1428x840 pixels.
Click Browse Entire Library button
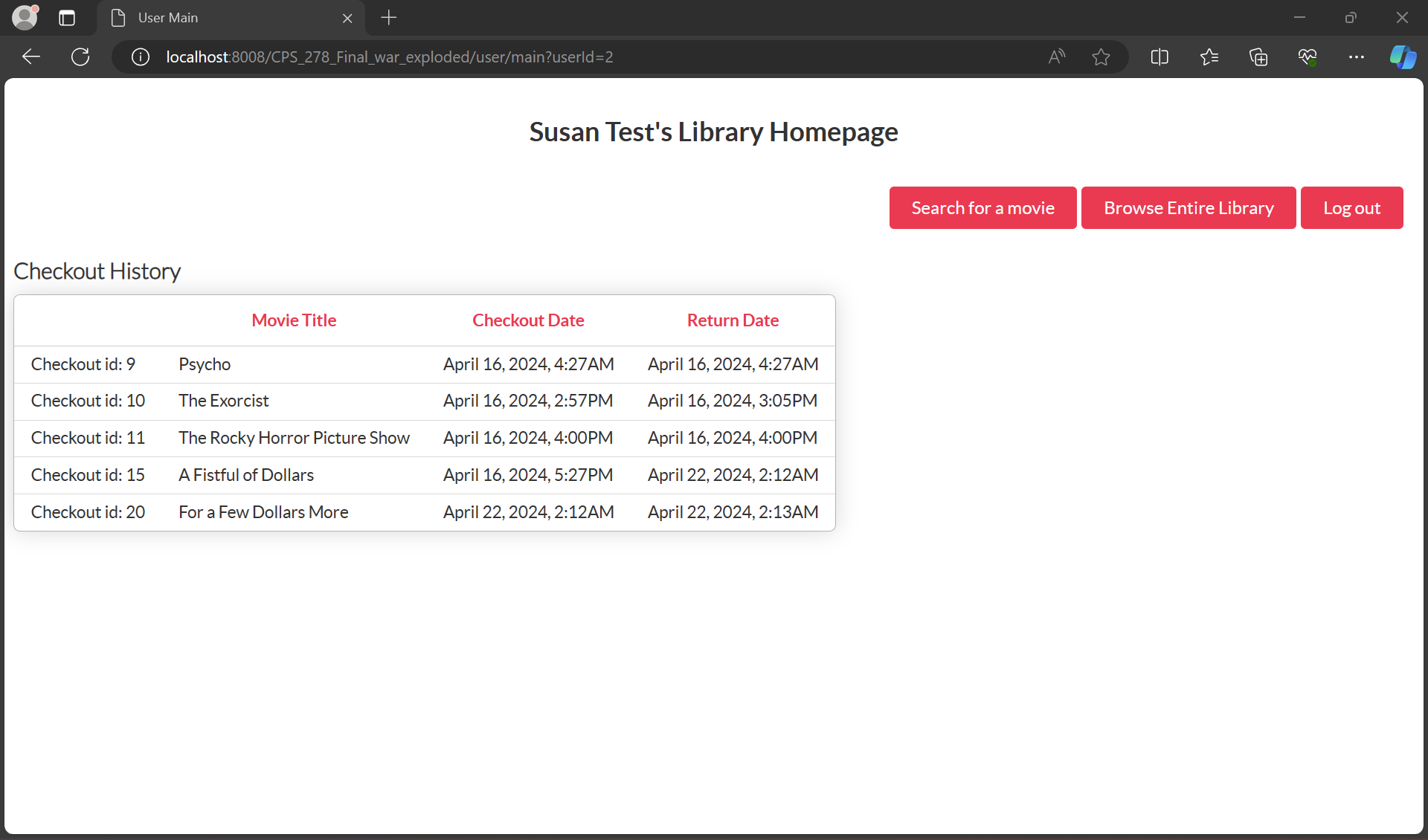click(1189, 208)
